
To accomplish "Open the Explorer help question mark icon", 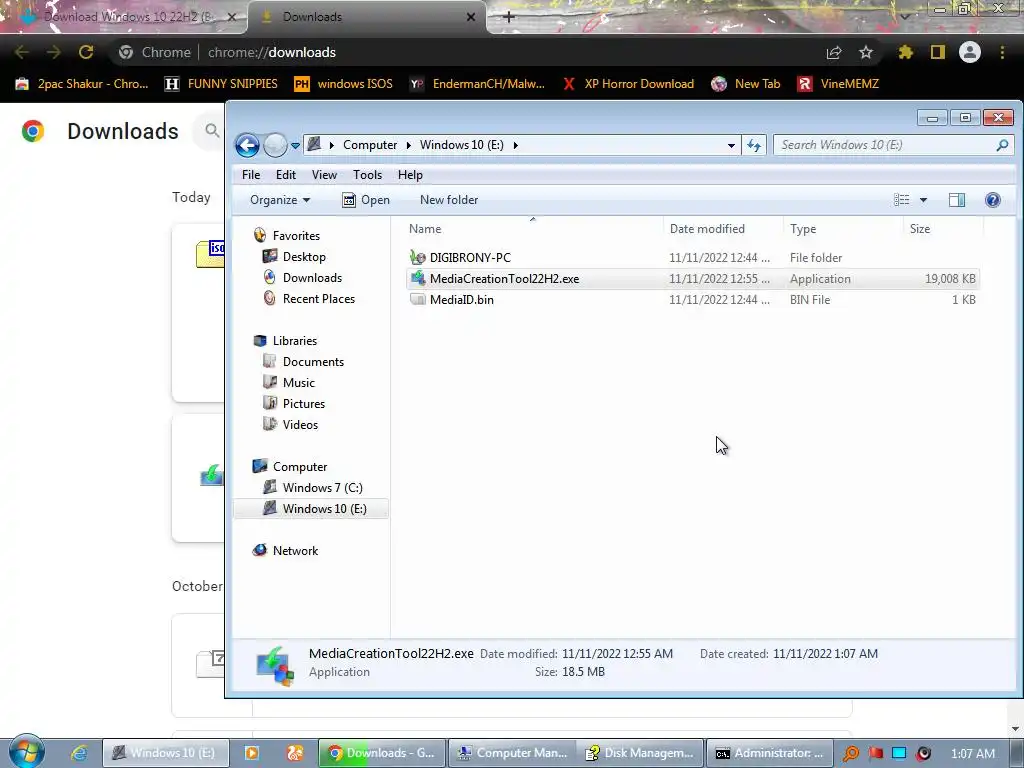I will (x=992, y=200).
